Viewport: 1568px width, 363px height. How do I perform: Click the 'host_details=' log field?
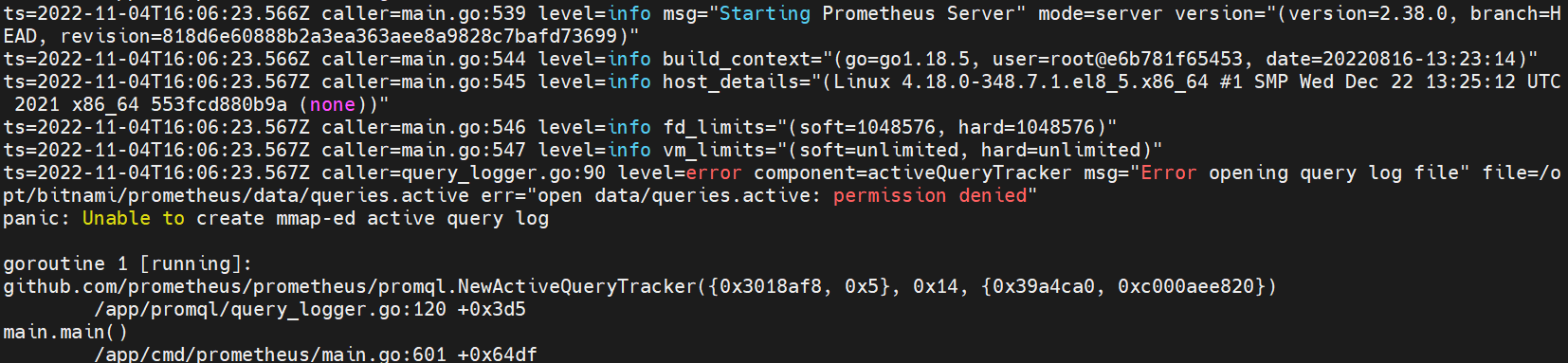737,82
